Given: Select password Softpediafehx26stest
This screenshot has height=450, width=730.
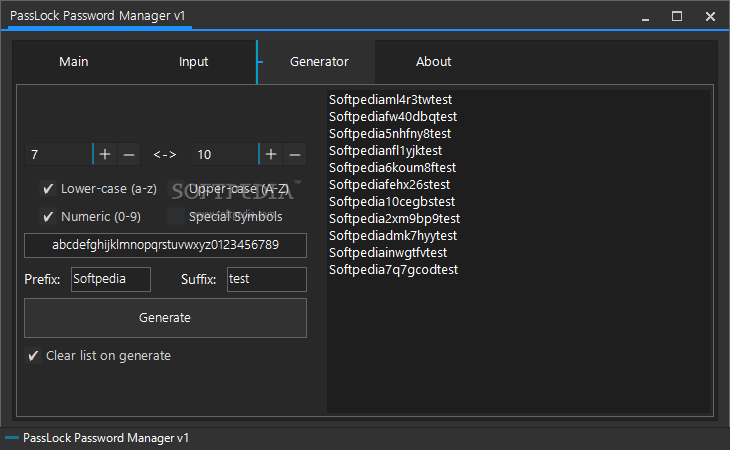Looking at the screenshot, I should point(390,184).
